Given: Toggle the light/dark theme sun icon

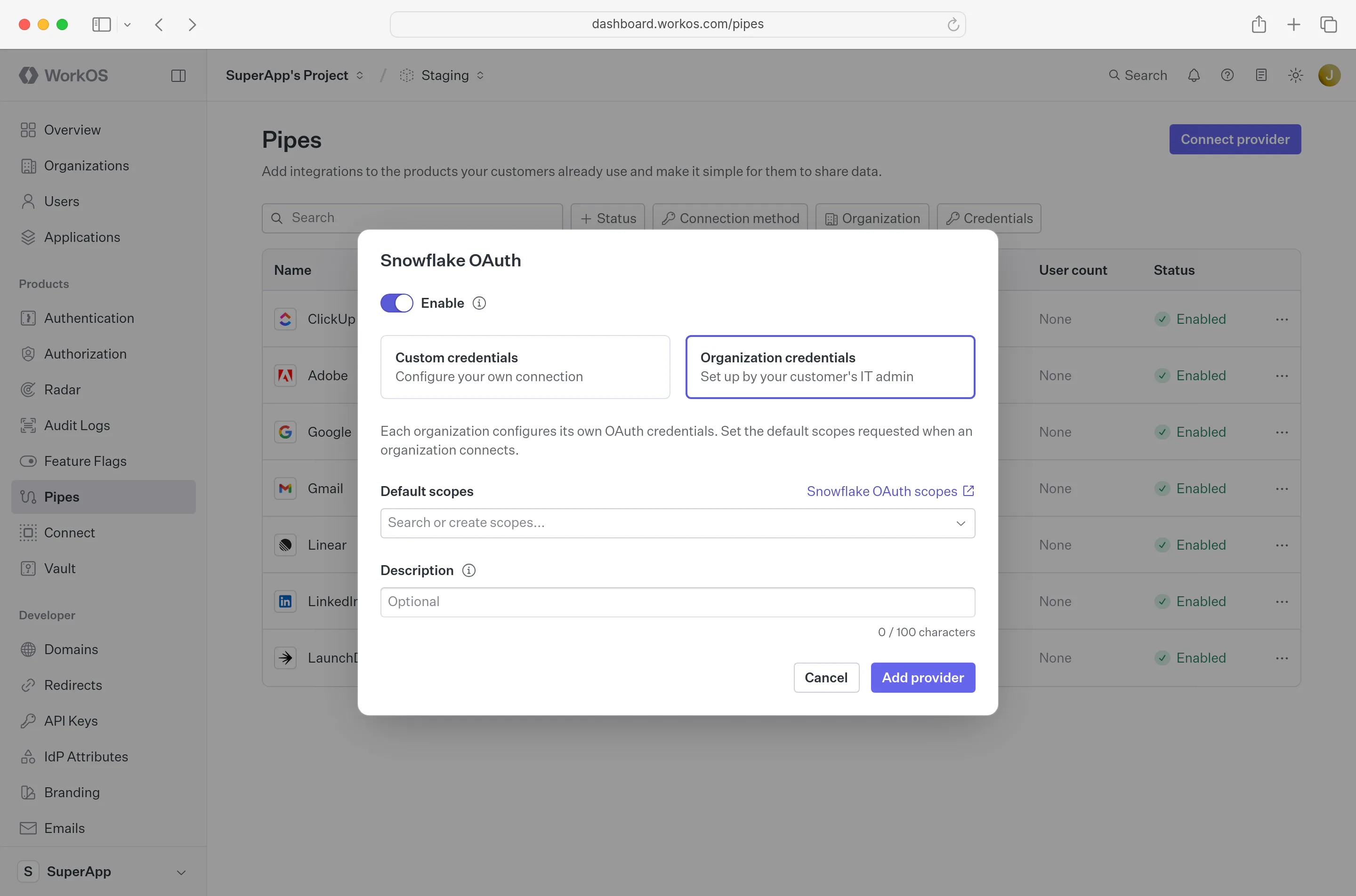Looking at the screenshot, I should tap(1295, 75).
